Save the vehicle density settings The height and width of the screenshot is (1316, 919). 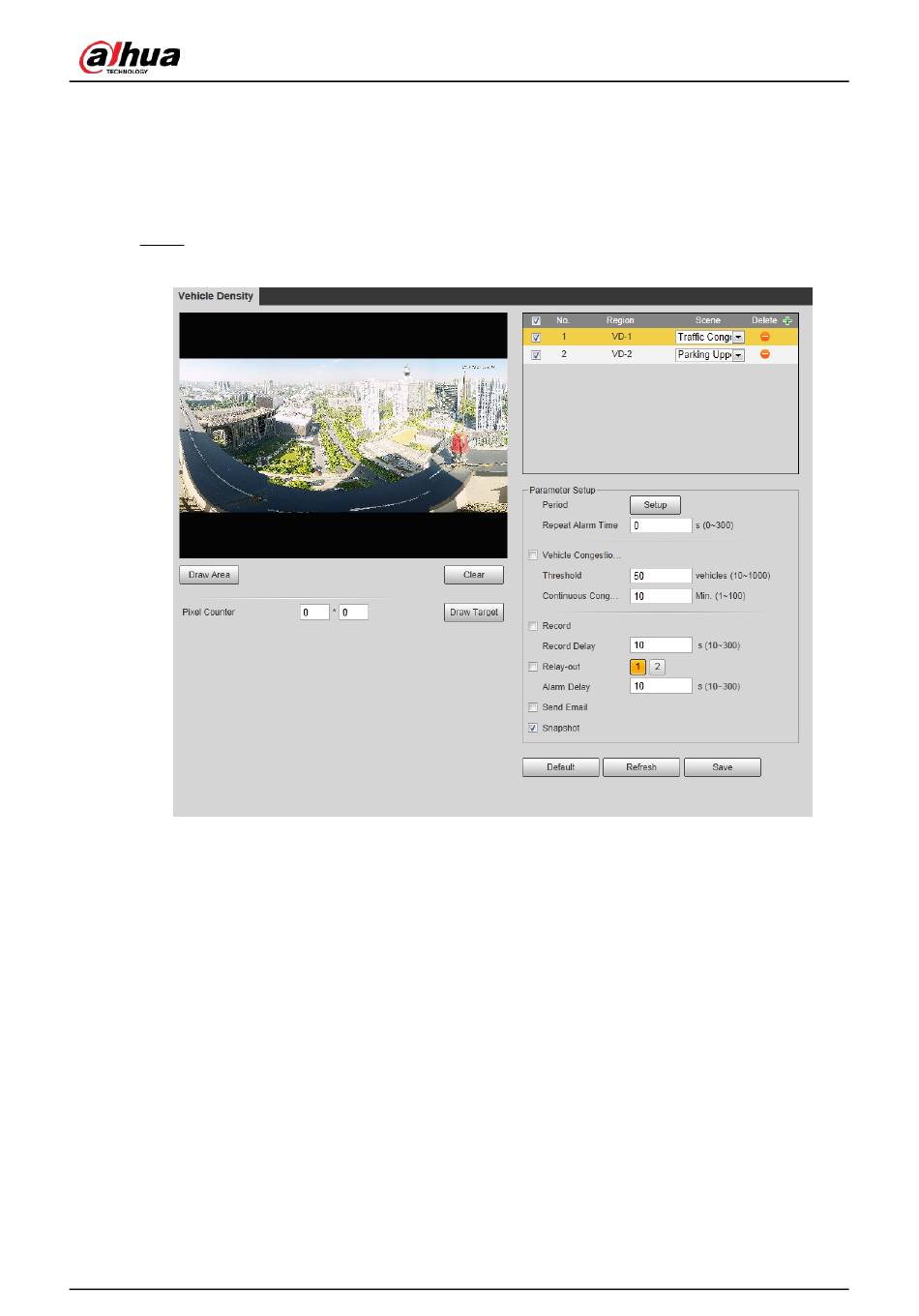click(722, 767)
